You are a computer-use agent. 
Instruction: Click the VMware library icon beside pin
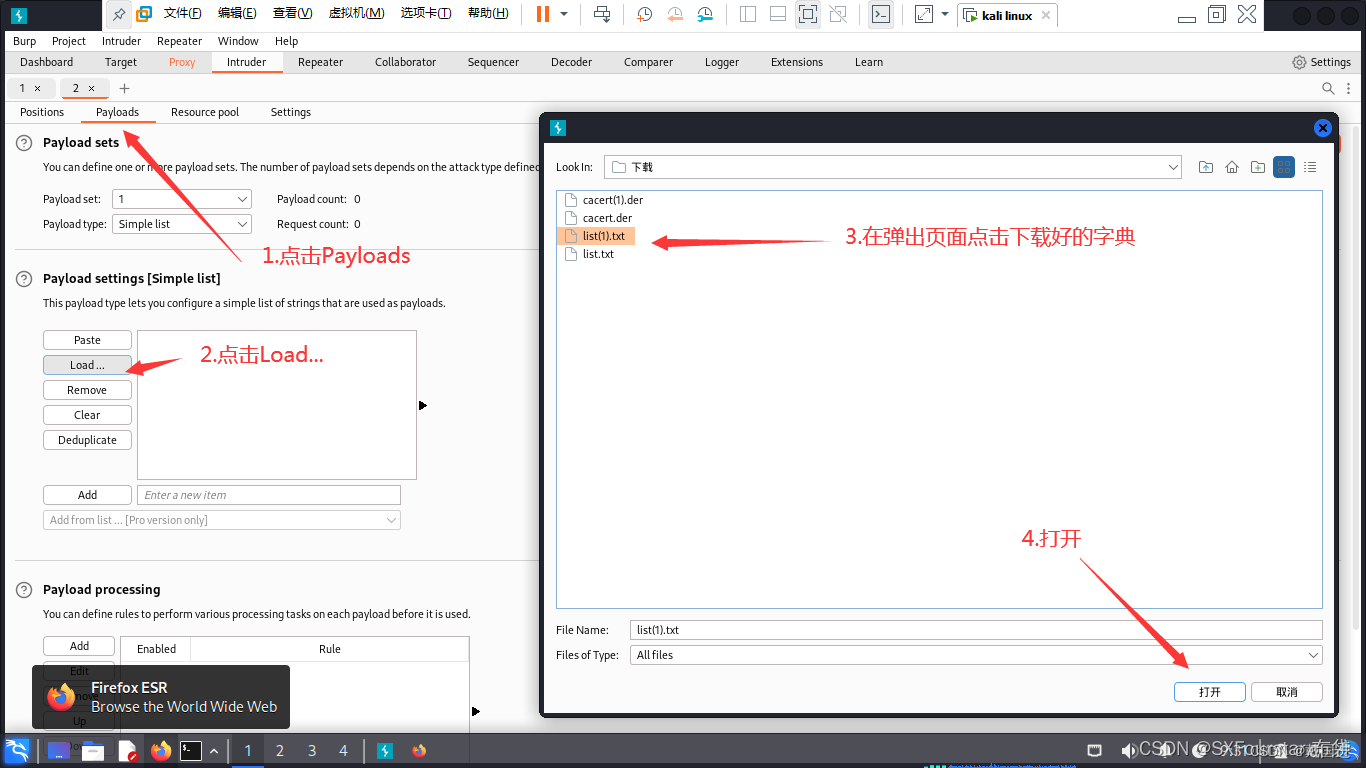[144, 14]
